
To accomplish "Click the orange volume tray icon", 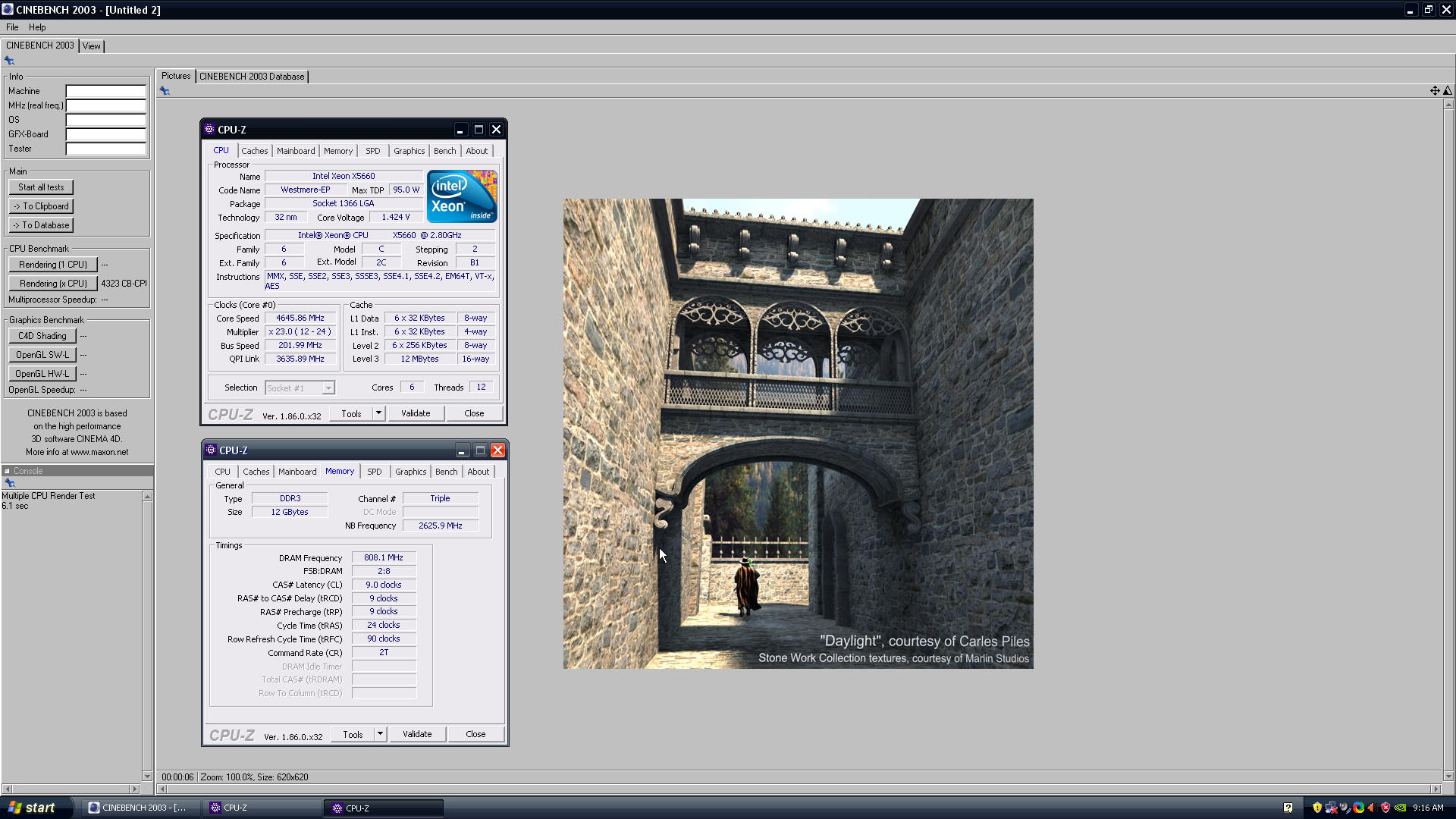I will [x=1372, y=808].
